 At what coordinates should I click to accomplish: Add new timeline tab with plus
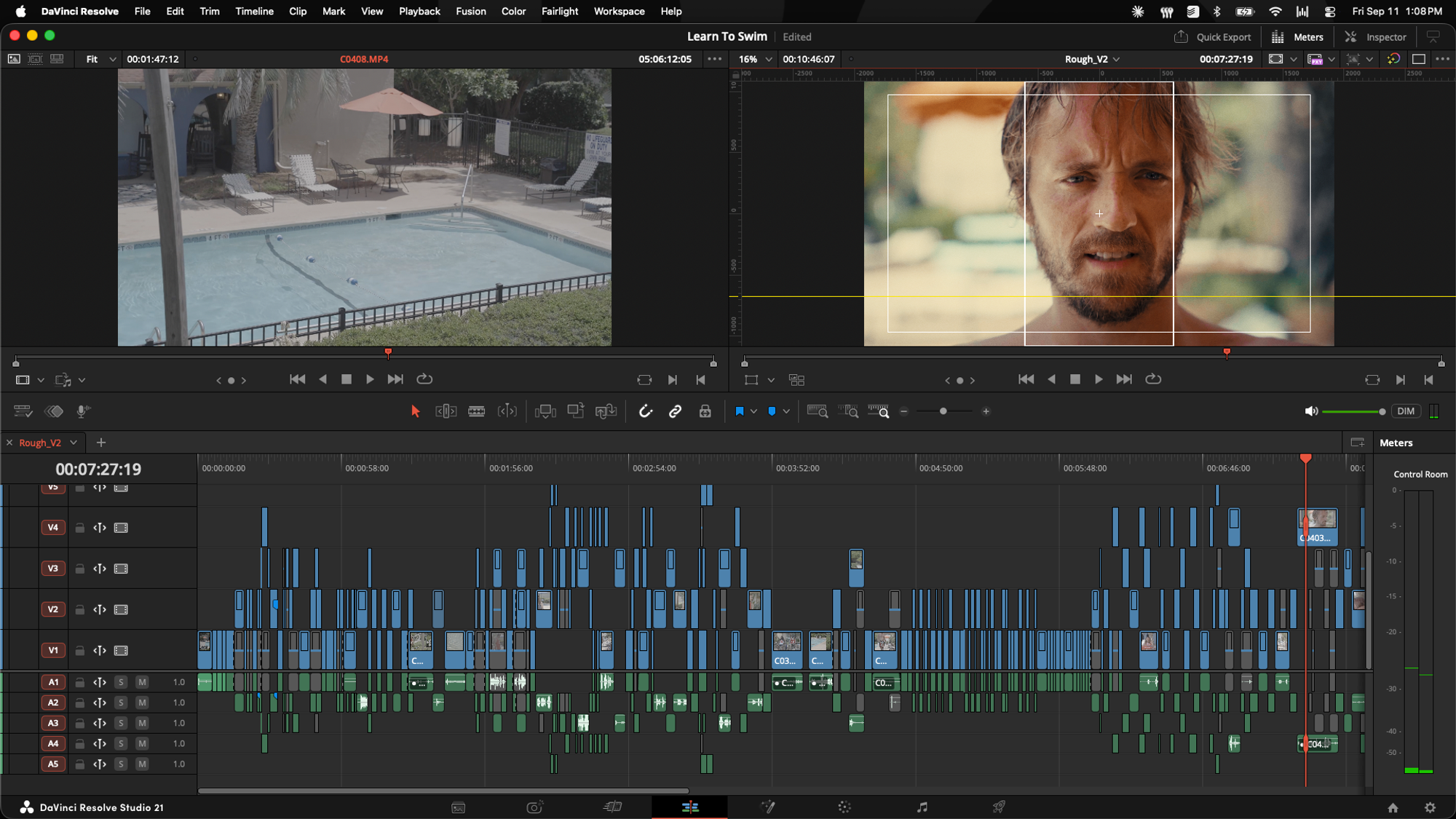click(x=101, y=443)
